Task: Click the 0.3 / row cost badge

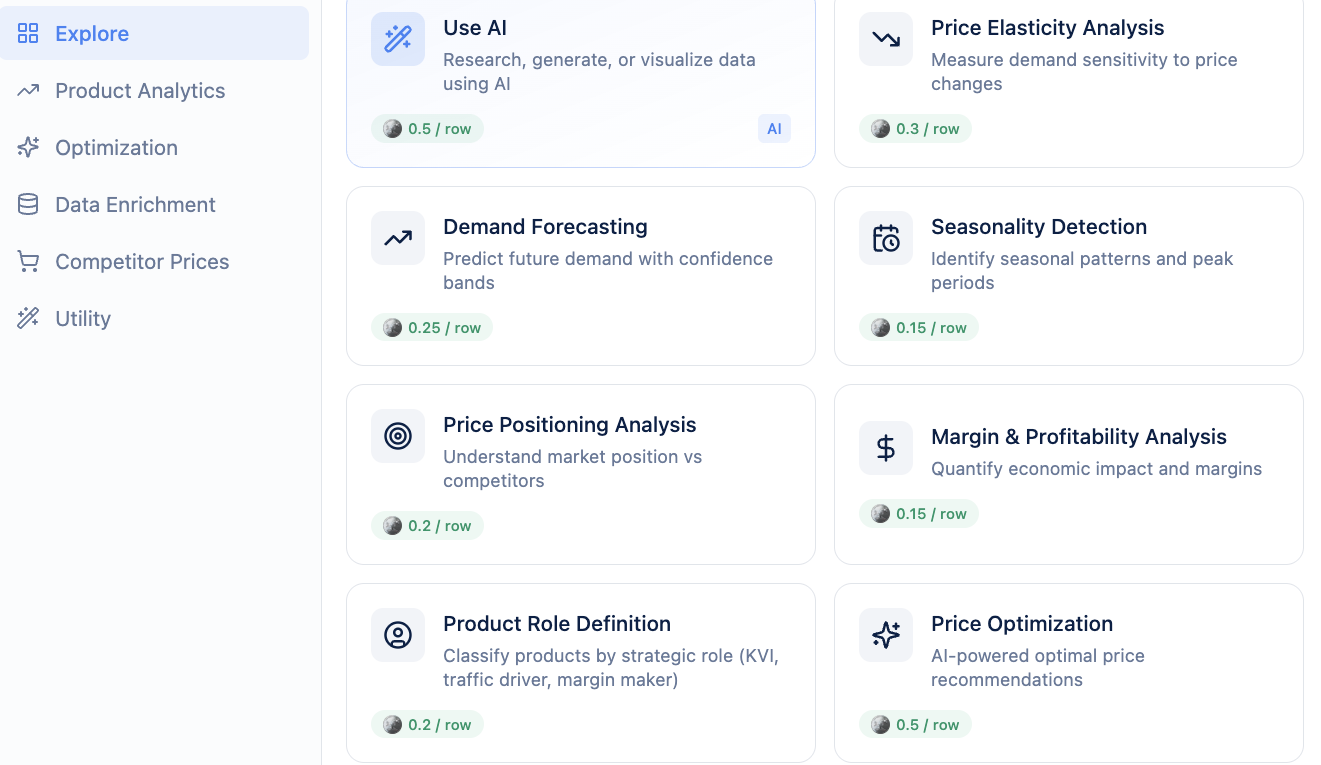Action: [915, 128]
